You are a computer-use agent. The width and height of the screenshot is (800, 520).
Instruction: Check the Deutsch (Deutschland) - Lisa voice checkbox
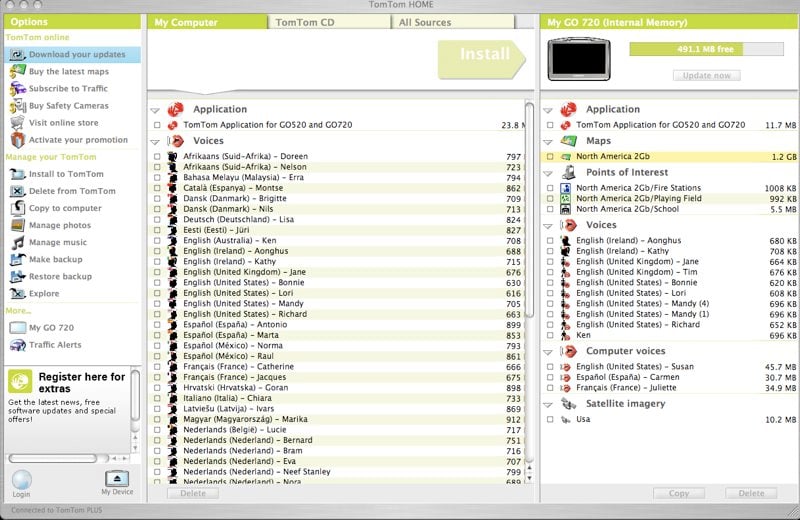[157, 219]
